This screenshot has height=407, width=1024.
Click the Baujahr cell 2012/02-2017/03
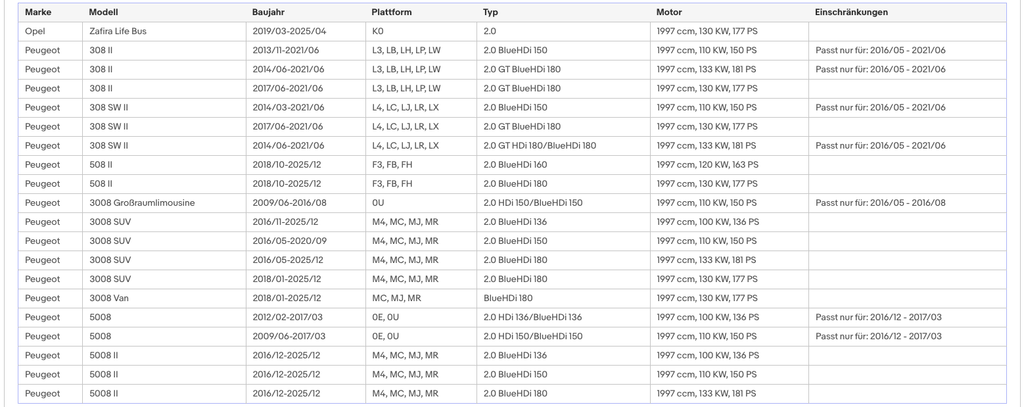(x=306, y=317)
